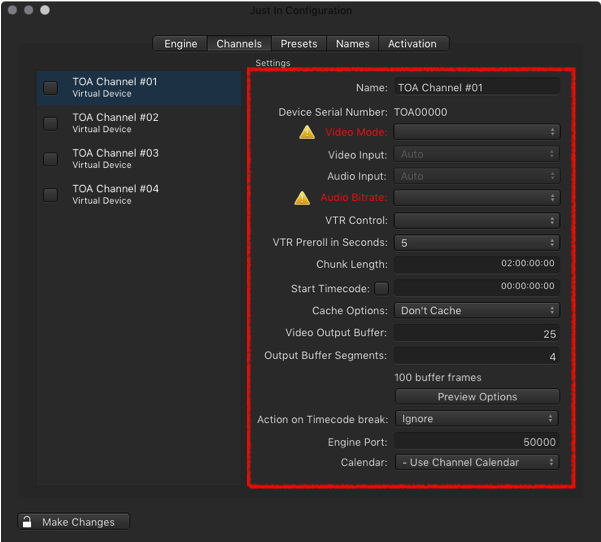Image resolution: width=601 pixels, height=542 pixels.
Task: Click into the Name text field
Action: (x=477, y=87)
